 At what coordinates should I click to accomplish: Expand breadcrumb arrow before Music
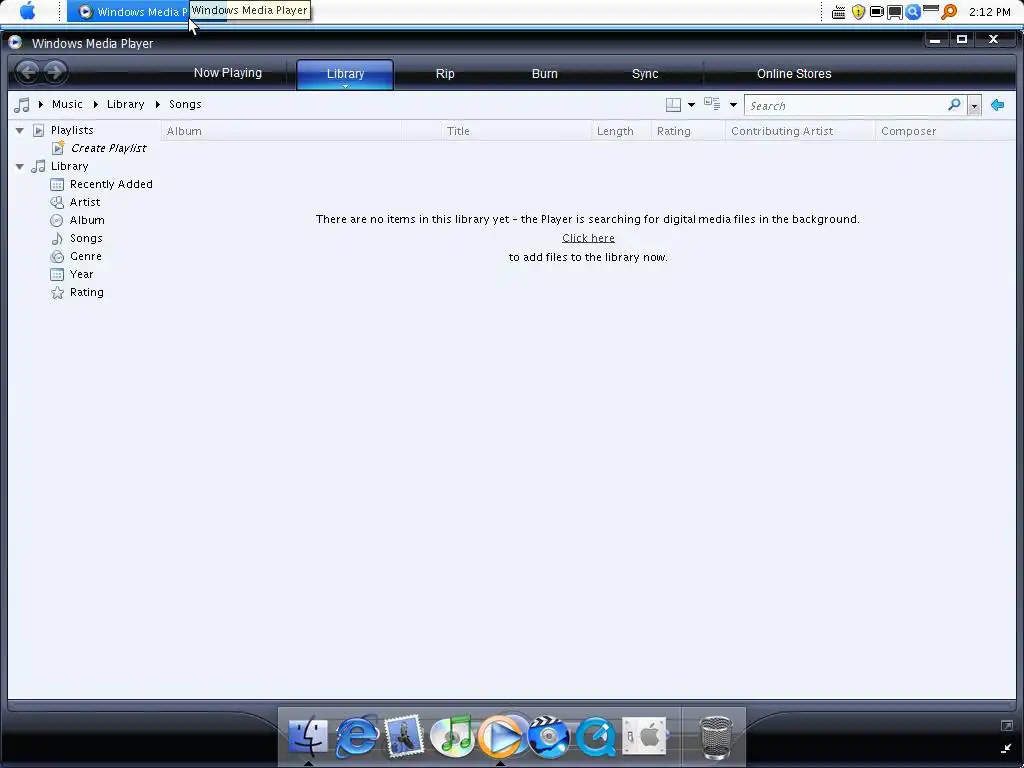point(40,104)
